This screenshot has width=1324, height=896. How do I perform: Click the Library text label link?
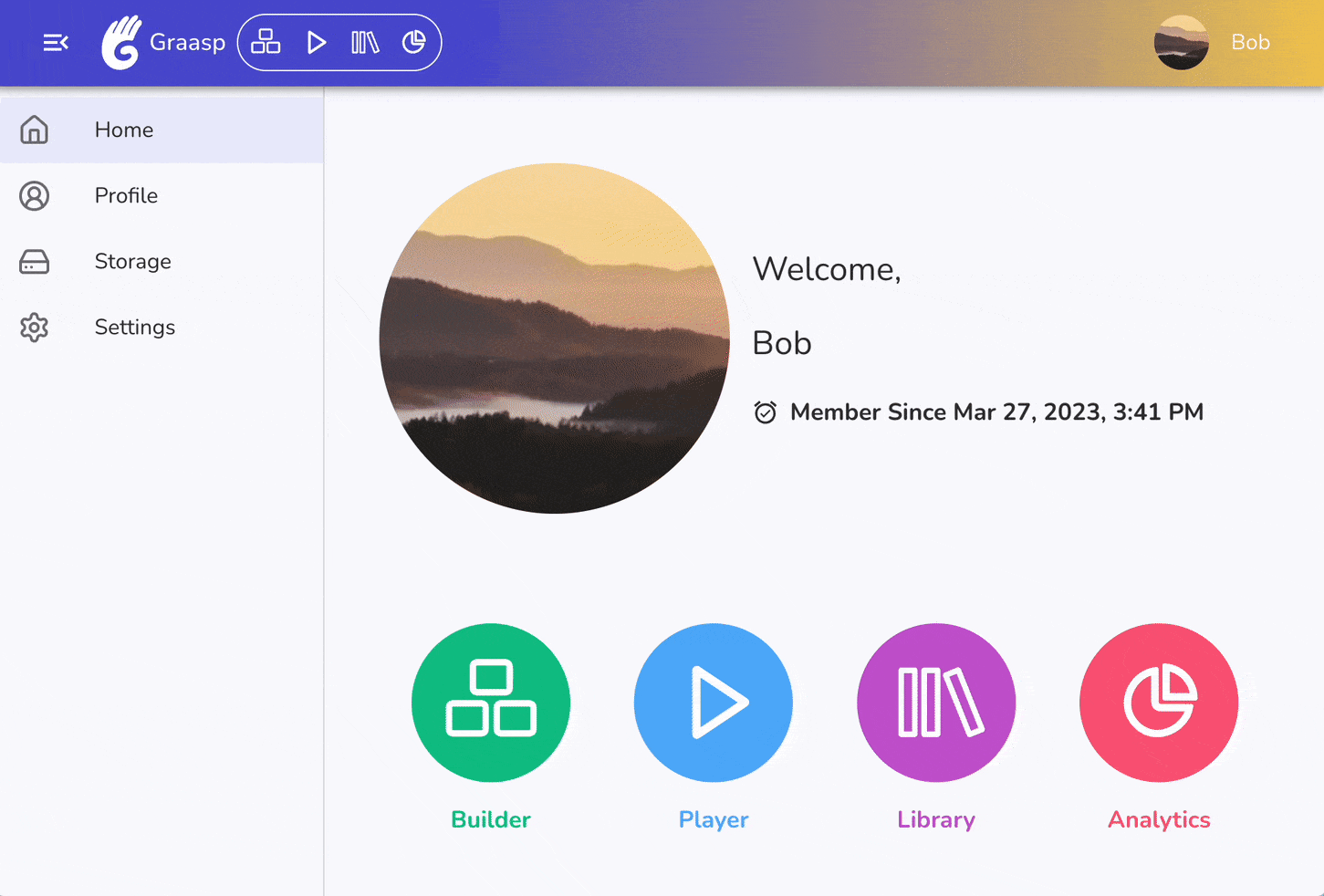[936, 819]
